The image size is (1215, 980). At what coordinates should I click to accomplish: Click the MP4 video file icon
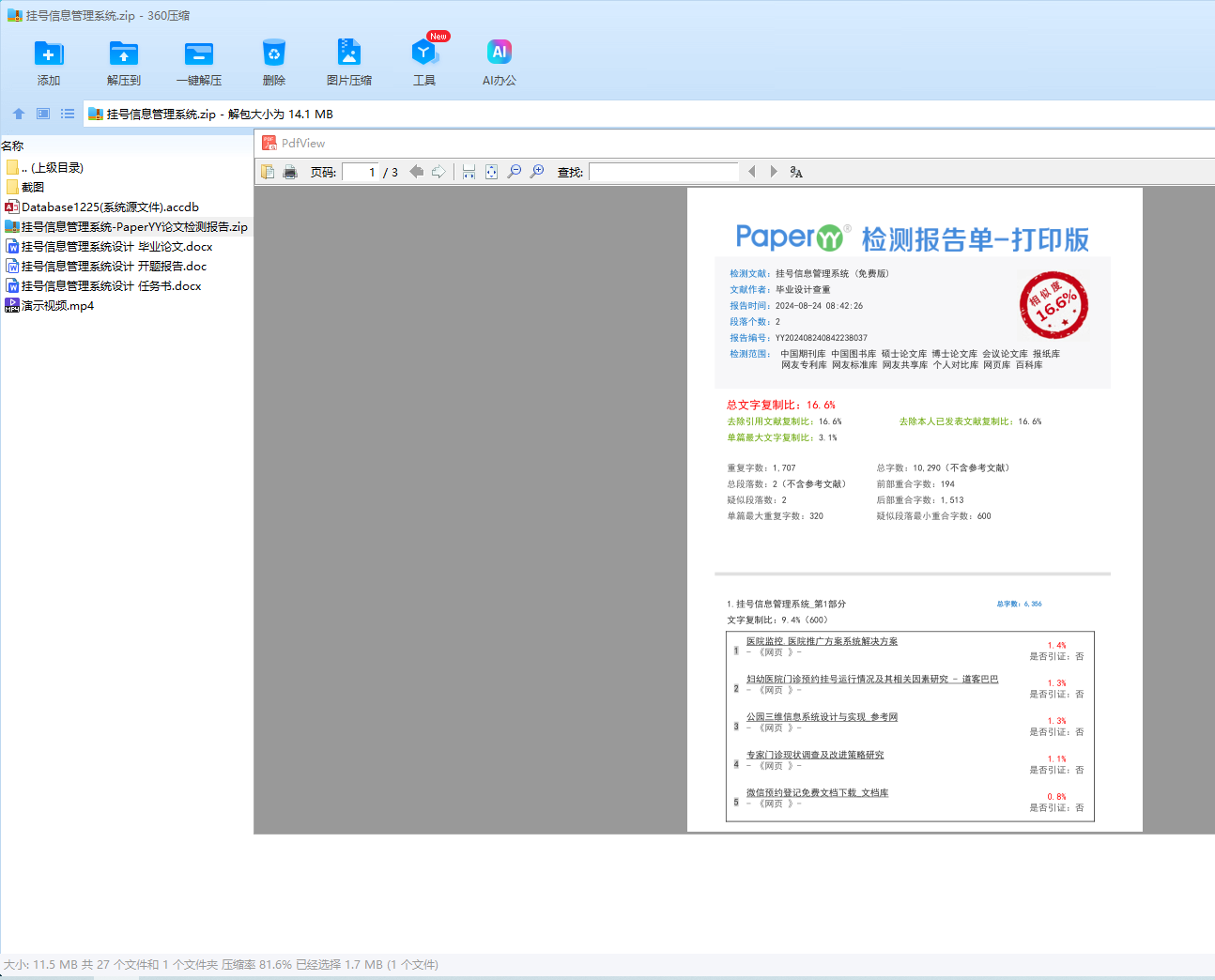(x=12, y=305)
